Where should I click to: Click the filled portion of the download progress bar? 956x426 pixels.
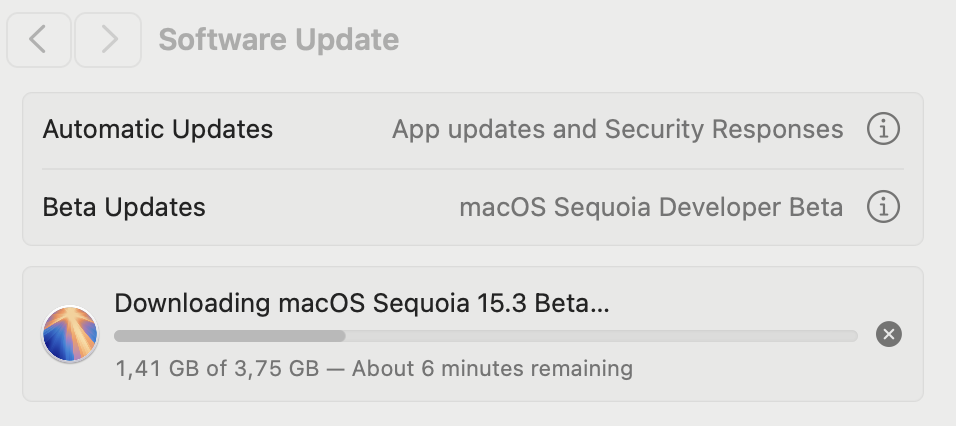230,336
